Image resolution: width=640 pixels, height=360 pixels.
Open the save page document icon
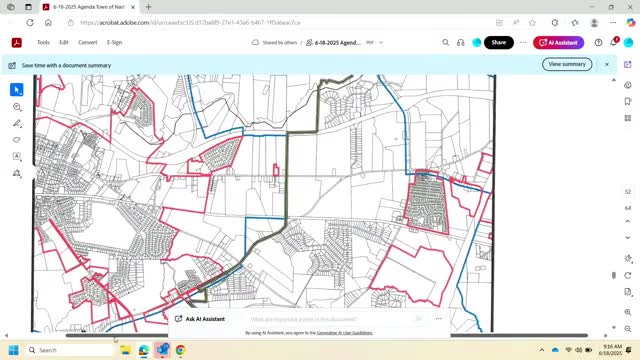click(x=628, y=292)
